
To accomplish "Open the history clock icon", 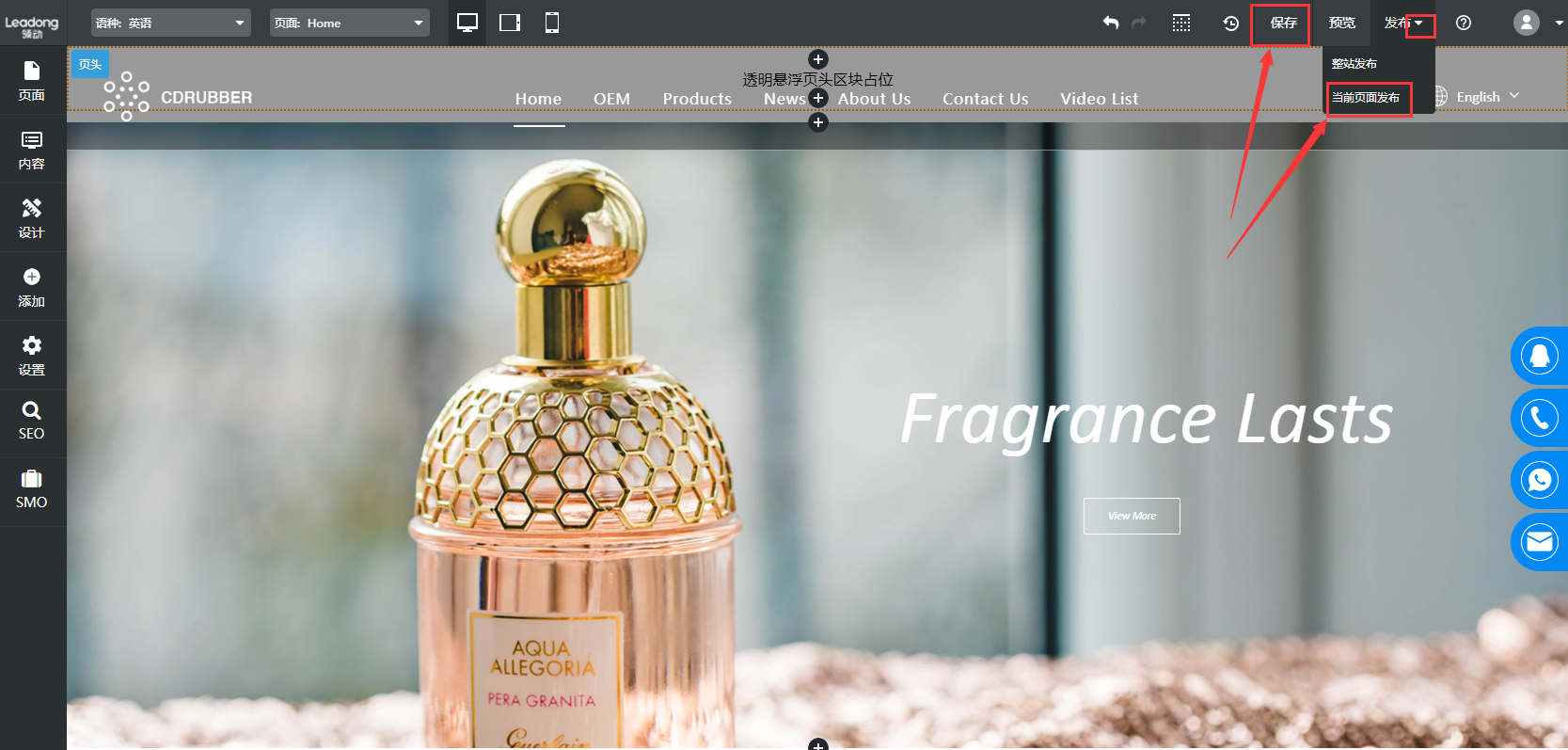I will click(x=1230, y=24).
